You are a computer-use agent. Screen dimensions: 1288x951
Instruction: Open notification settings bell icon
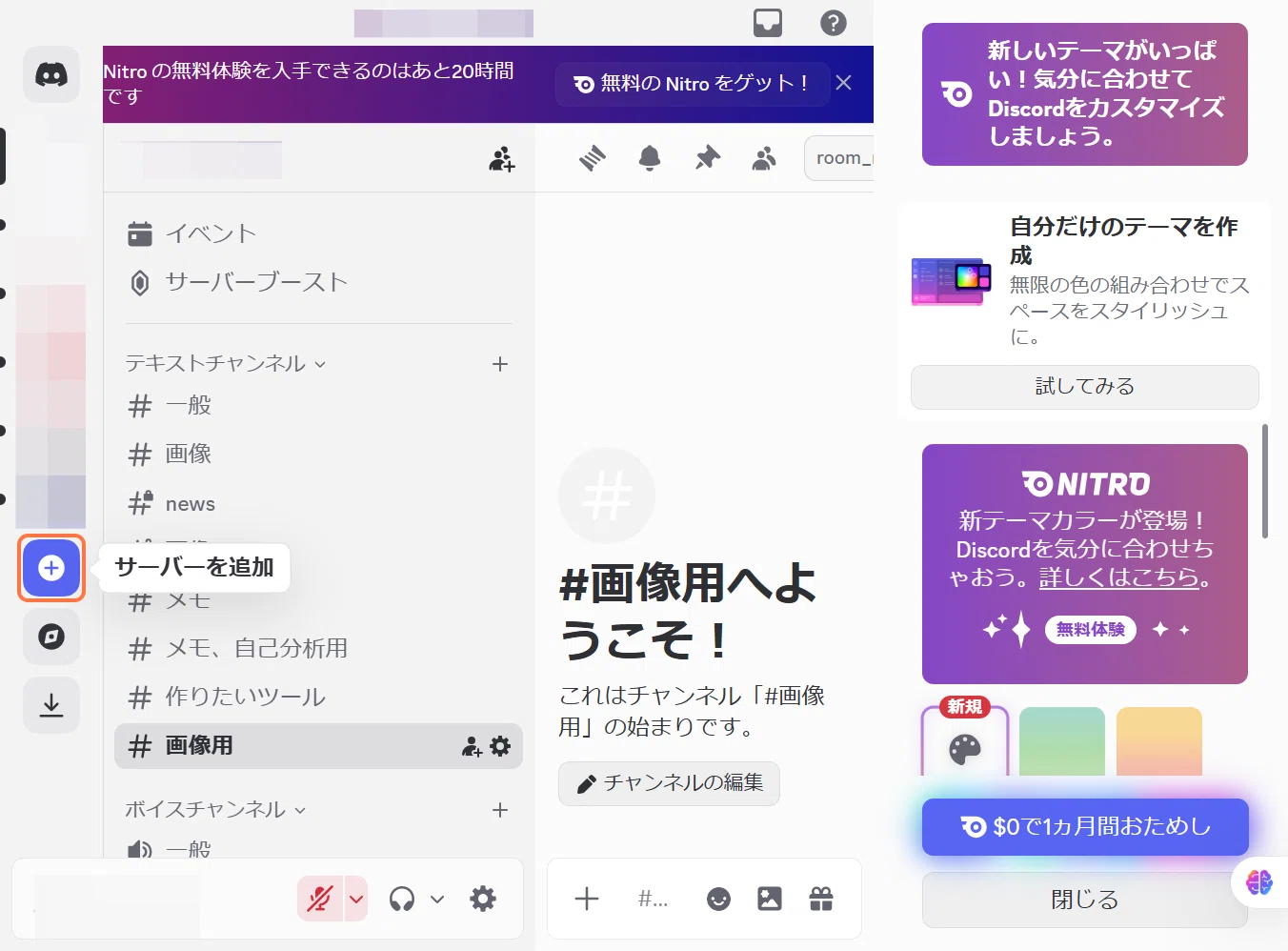click(x=650, y=158)
